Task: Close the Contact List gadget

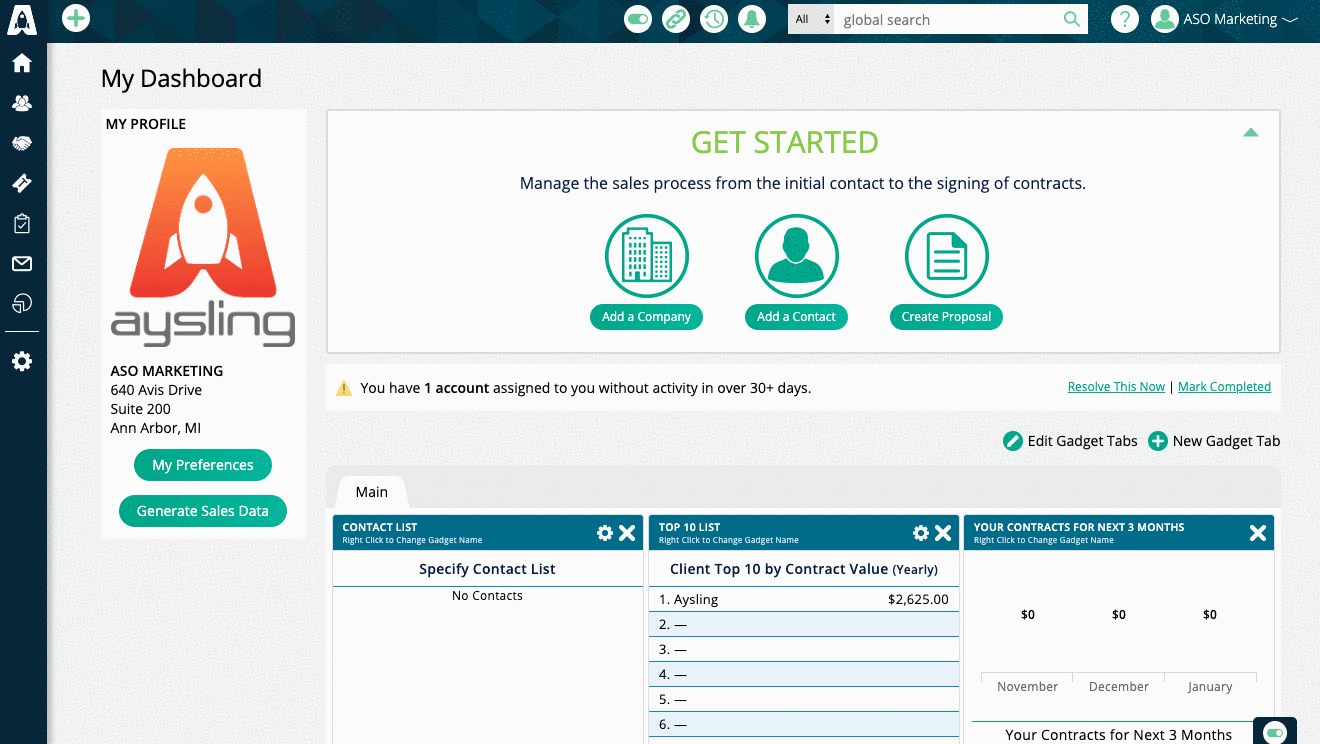Action: coord(627,533)
